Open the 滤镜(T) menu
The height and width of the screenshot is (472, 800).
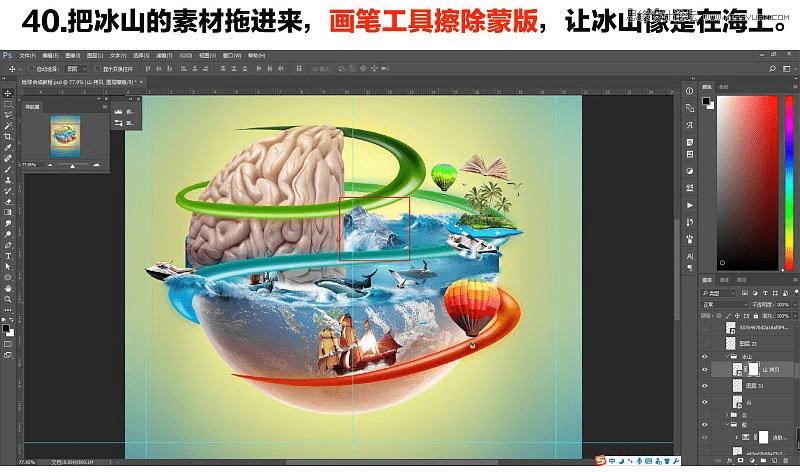click(163, 55)
